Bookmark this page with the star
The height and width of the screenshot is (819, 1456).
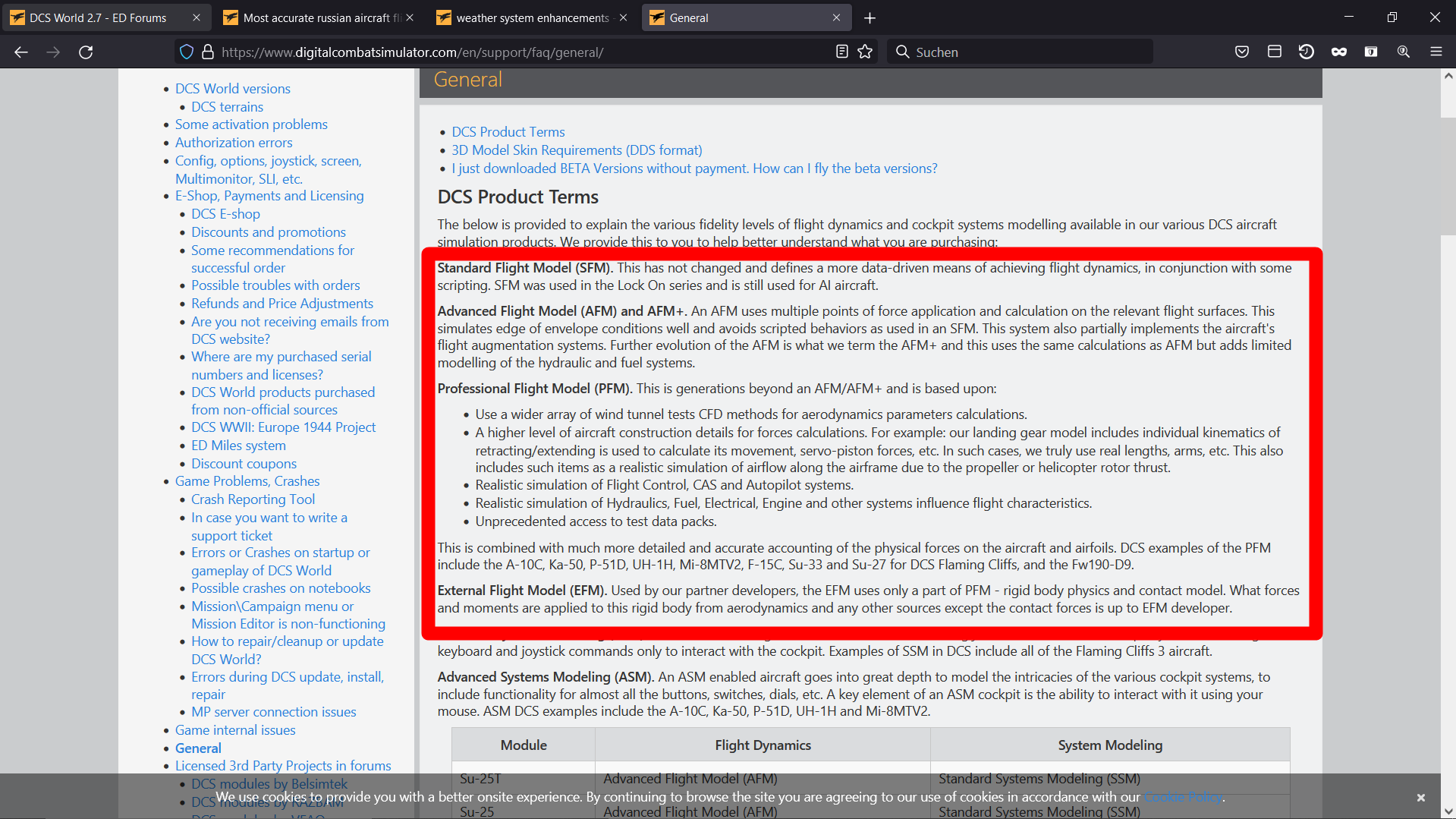865,52
